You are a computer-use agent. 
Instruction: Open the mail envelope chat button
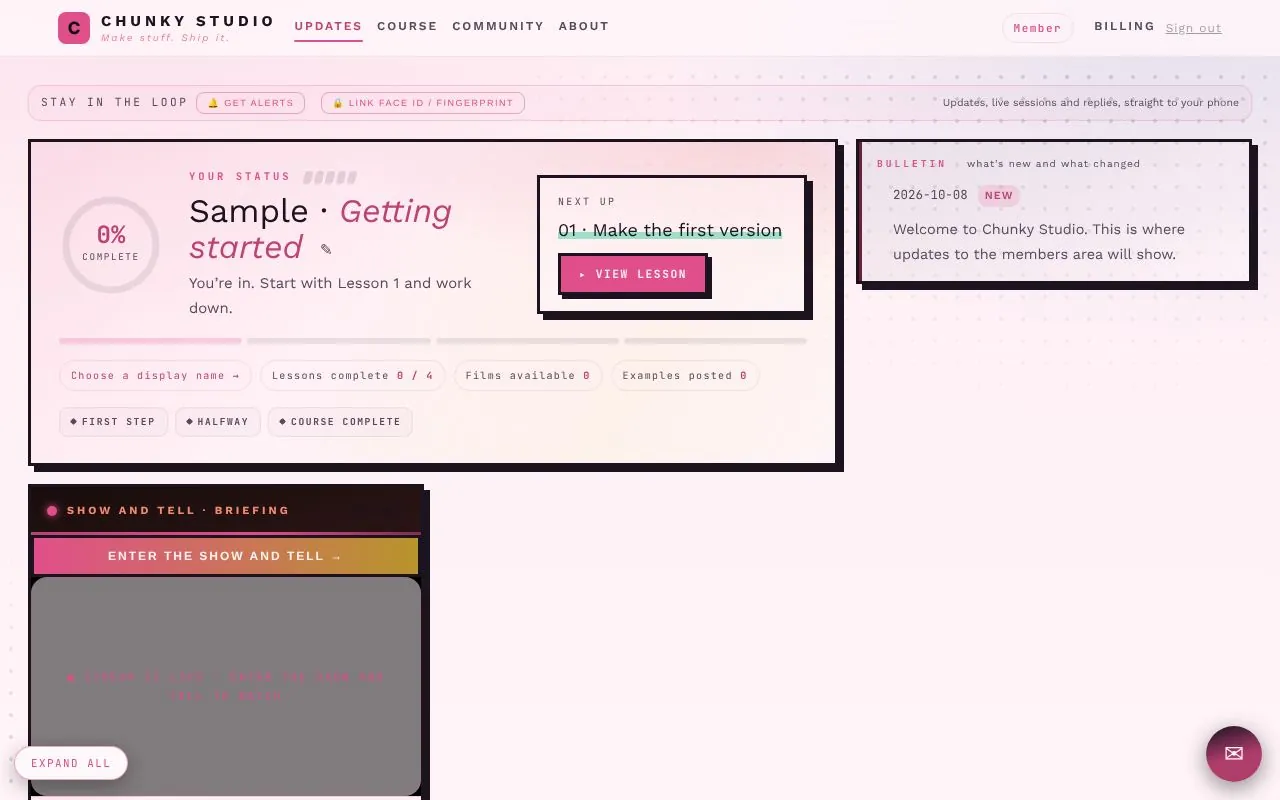coord(1234,754)
